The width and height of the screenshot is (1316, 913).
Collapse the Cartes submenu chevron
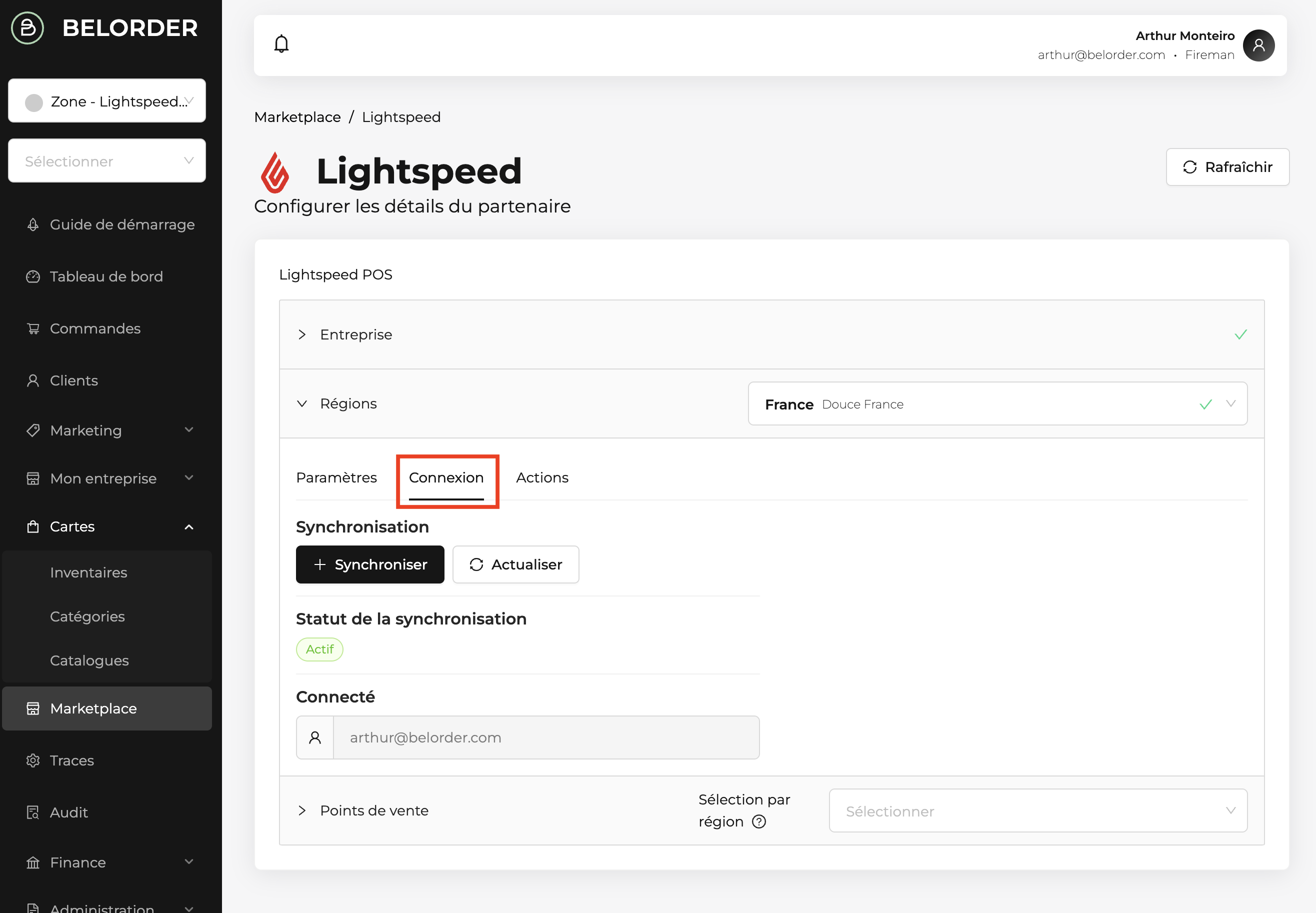[188, 527]
